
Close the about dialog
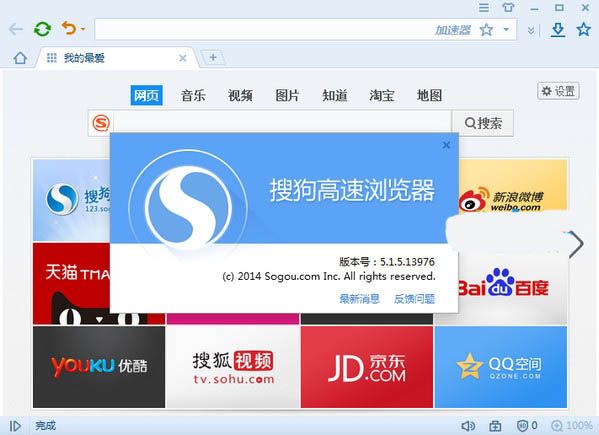point(446,145)
